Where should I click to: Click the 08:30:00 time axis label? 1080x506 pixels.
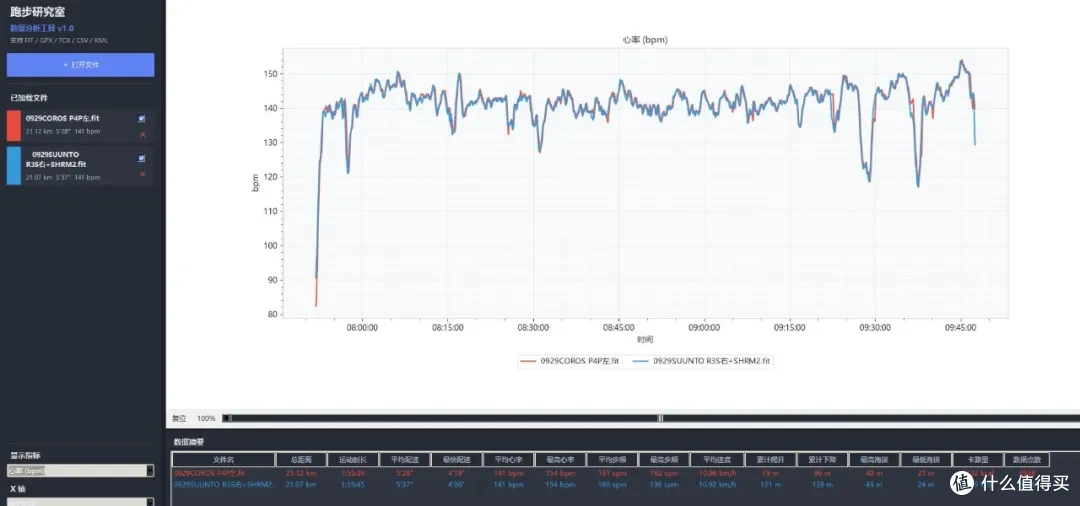pyautogui.click(x=533, y=328)
